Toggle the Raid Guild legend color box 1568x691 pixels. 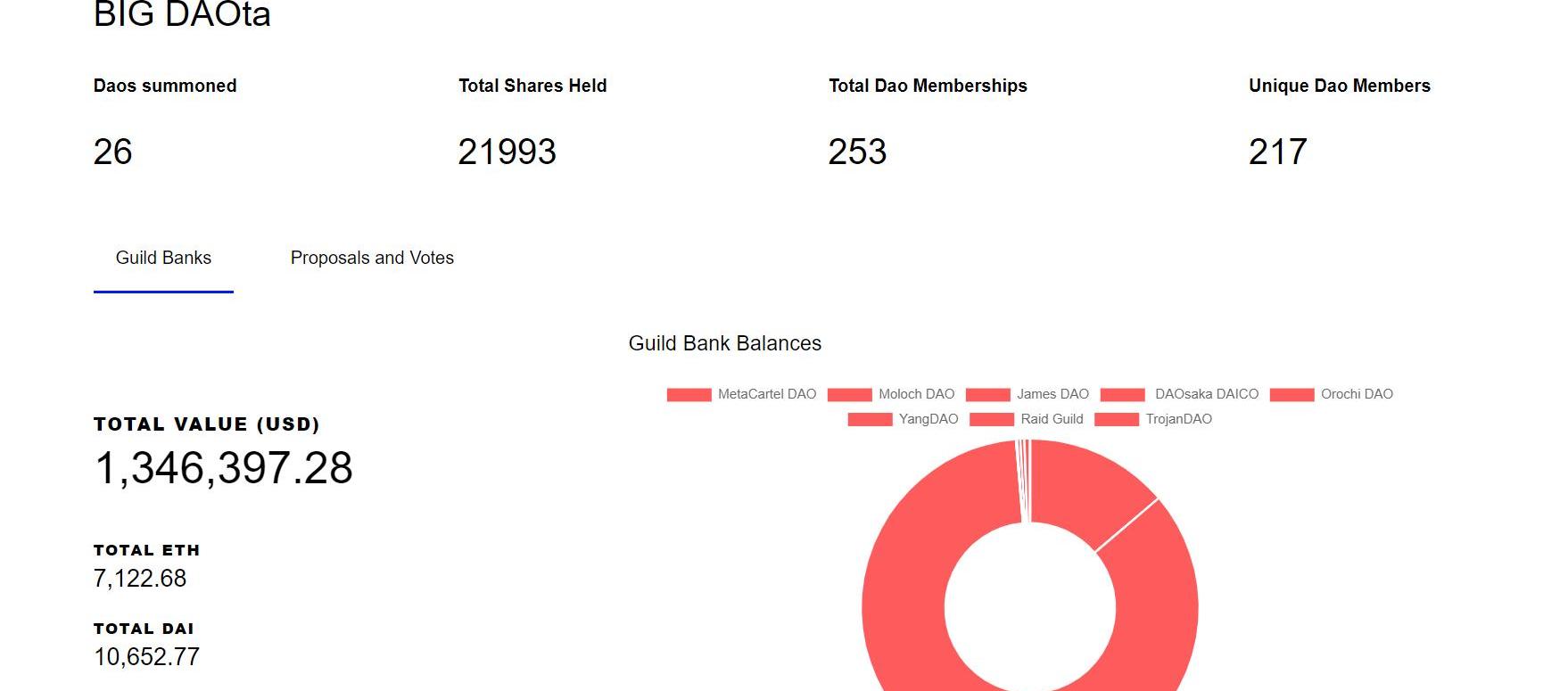[991, 419]
